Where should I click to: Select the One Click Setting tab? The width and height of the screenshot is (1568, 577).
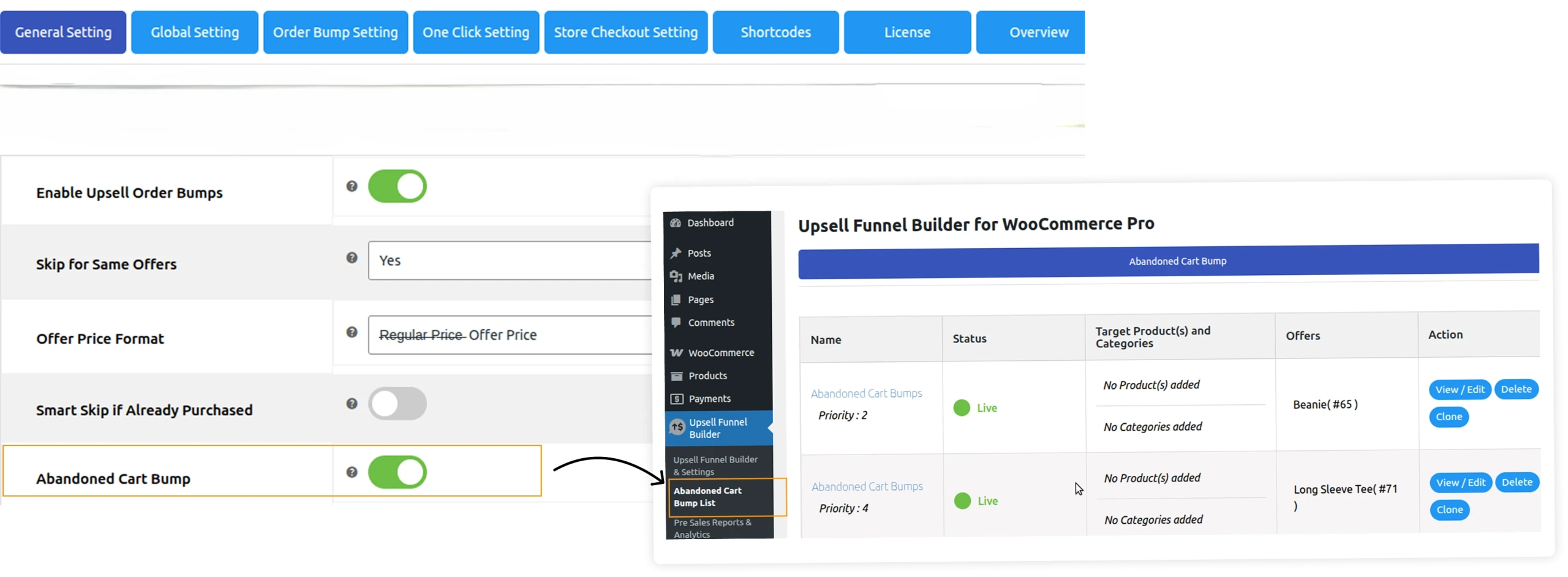point(475,32)
